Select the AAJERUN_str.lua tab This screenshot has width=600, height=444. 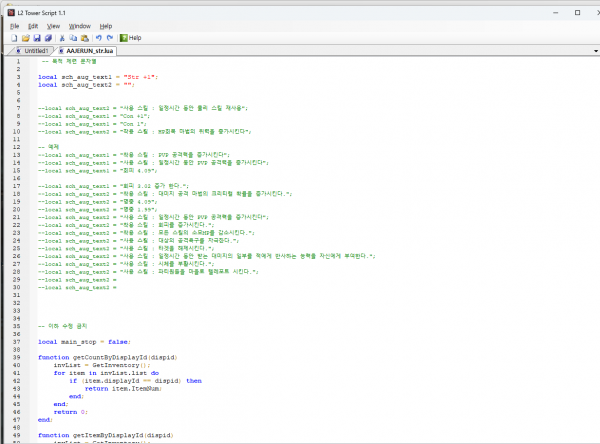point(88,49)
